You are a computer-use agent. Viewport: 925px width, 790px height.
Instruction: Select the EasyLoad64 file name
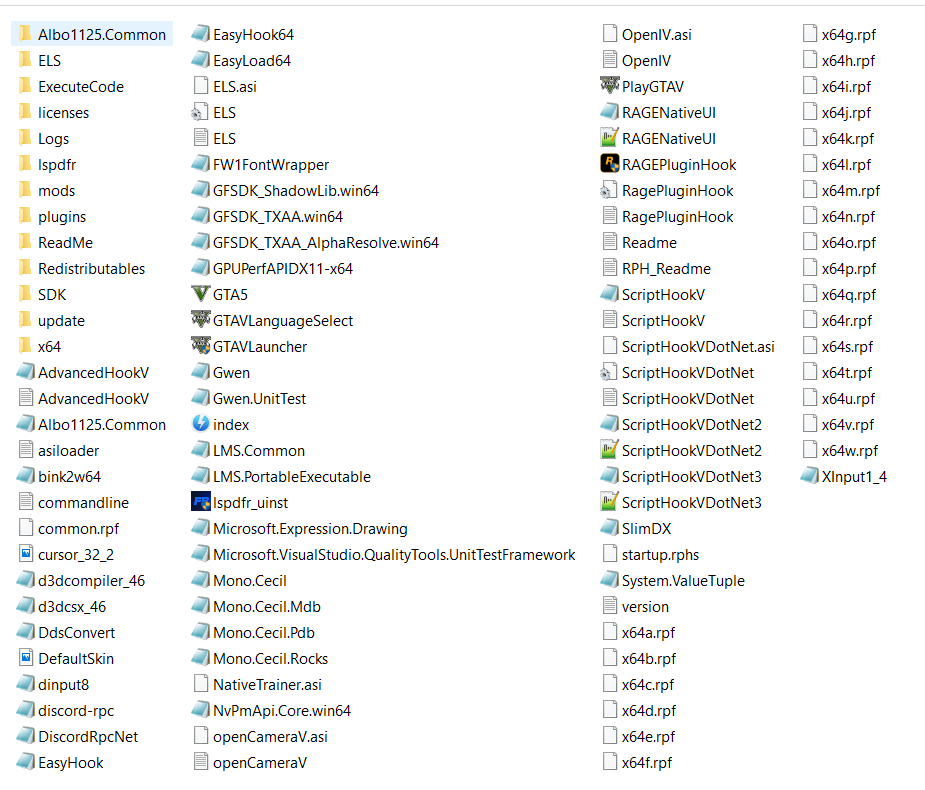coord(252,61)
